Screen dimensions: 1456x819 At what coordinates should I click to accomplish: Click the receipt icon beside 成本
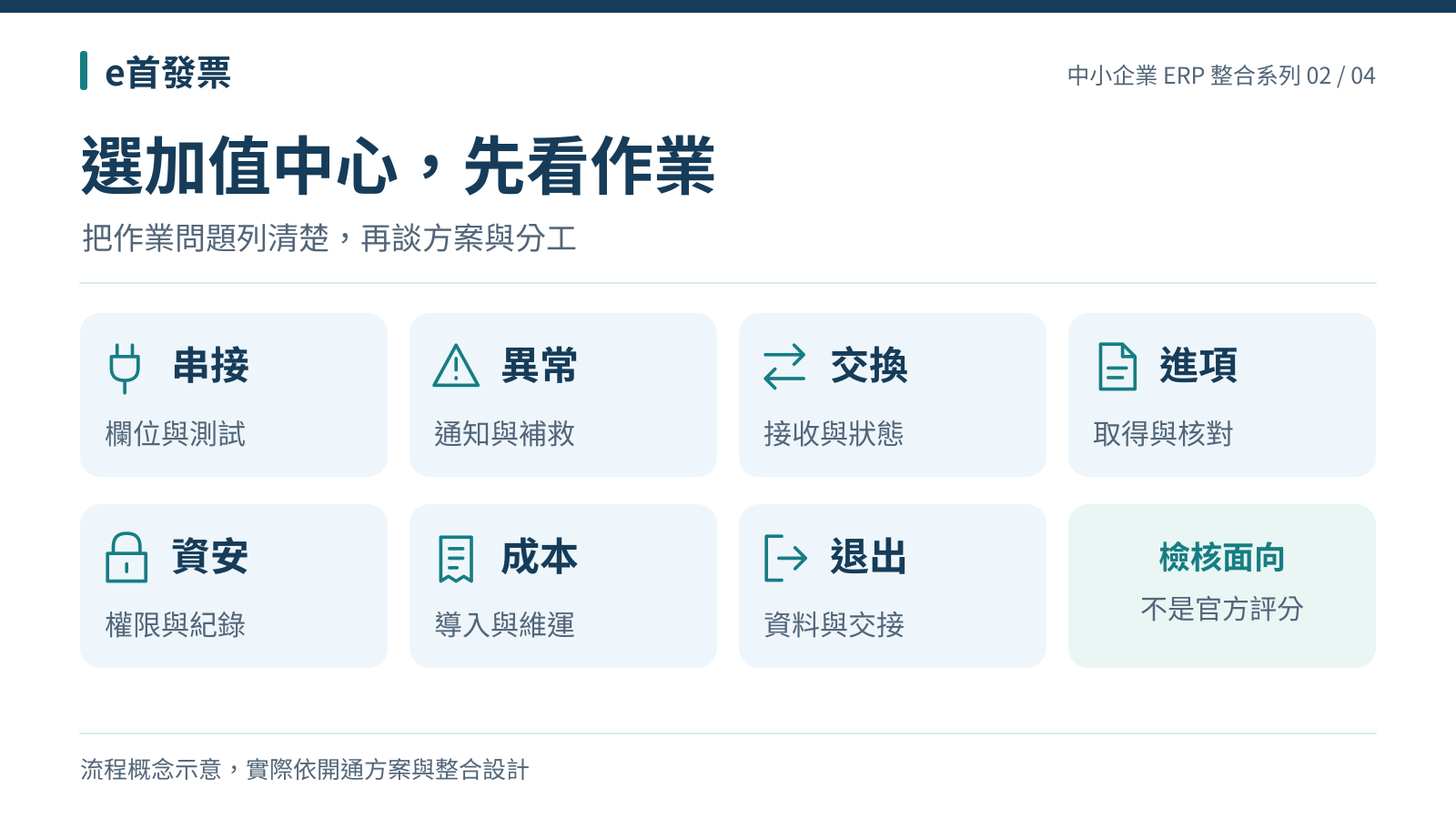tap(456, 558)
